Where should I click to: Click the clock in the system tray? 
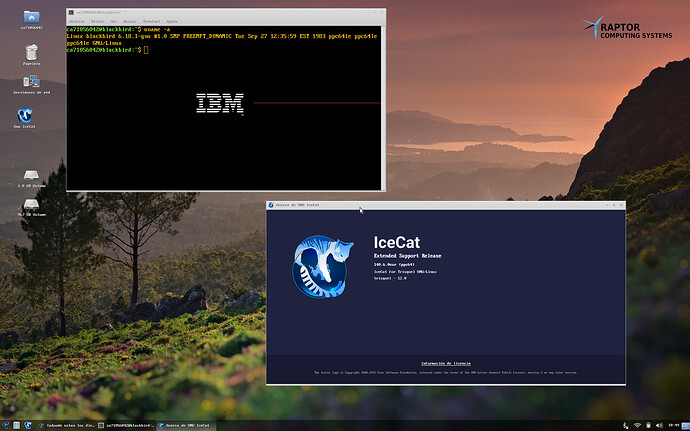coord(673,425)
